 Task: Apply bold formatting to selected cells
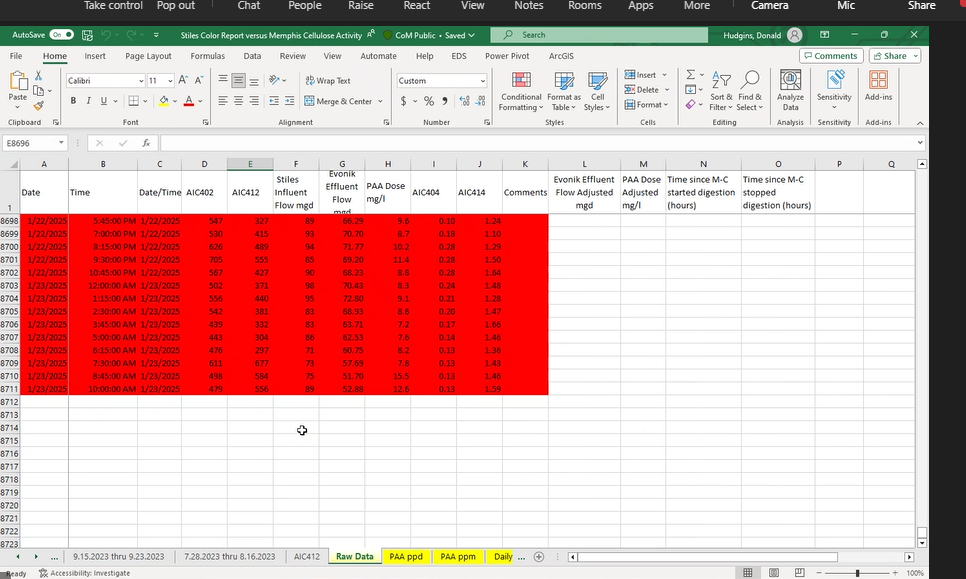click(74, 101)
